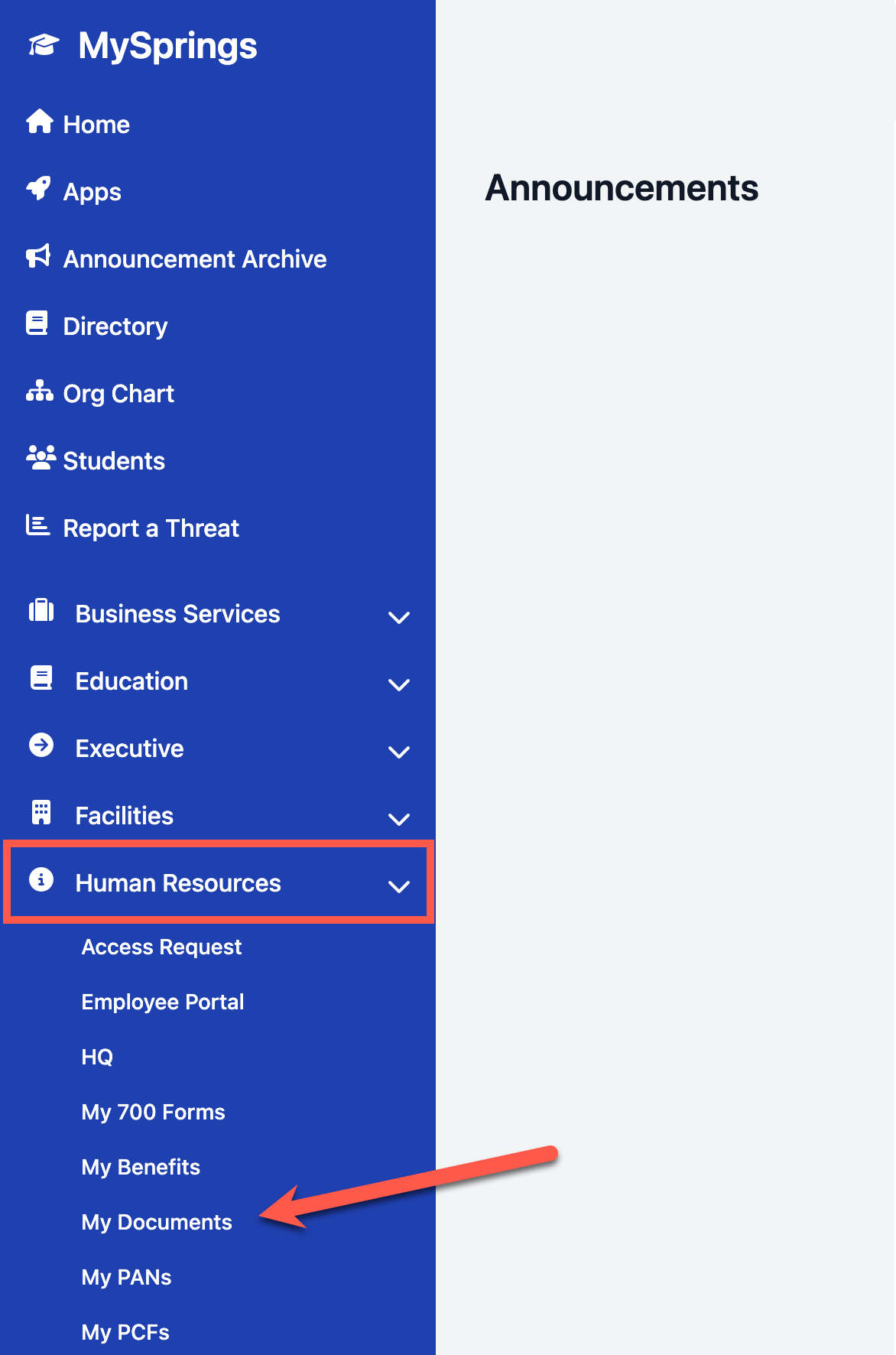The height and width of the screenshot is (1355, 896).
Task: Open My Documents under Human Resources
Action: (157, 1222)
